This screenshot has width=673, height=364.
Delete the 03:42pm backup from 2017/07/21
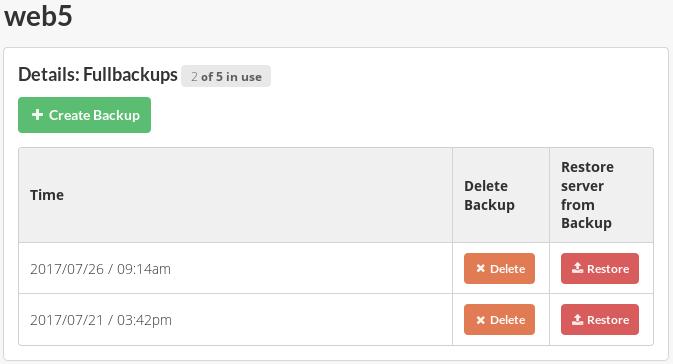click(499, 320)
